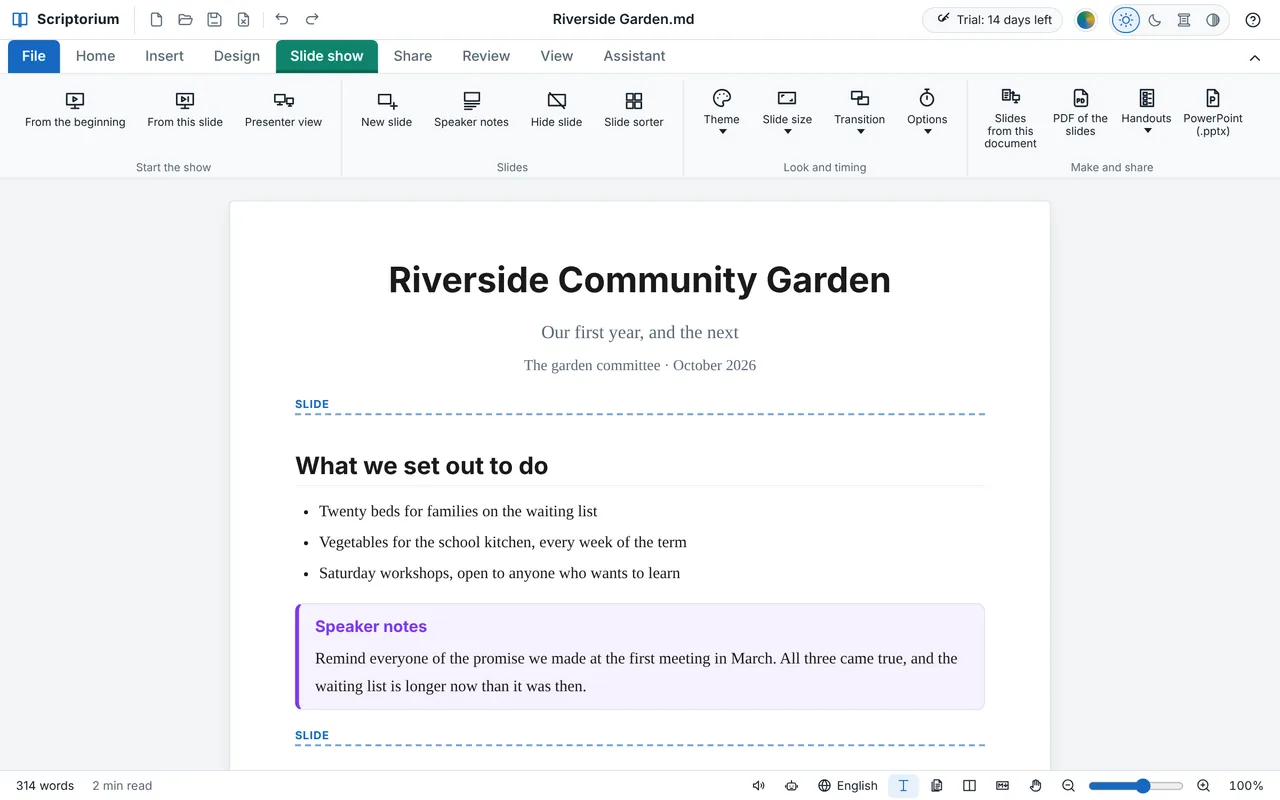Open the Transition dropdown
This screenshot has height=800, width=1280.
[x=860, y=112]
